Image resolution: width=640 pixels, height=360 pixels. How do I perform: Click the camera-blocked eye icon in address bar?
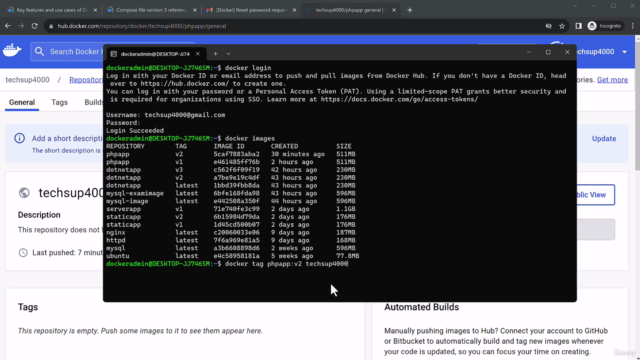(x=549, y=26)
